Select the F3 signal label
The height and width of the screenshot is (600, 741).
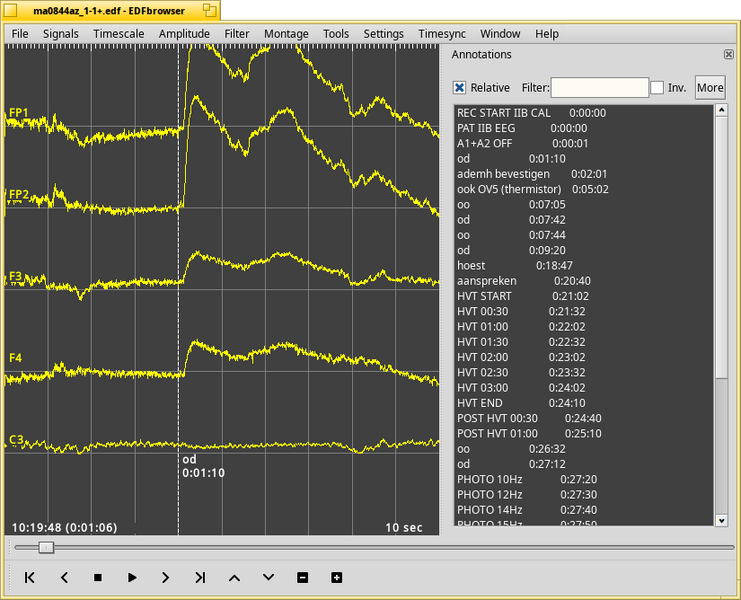coord(16,276)
